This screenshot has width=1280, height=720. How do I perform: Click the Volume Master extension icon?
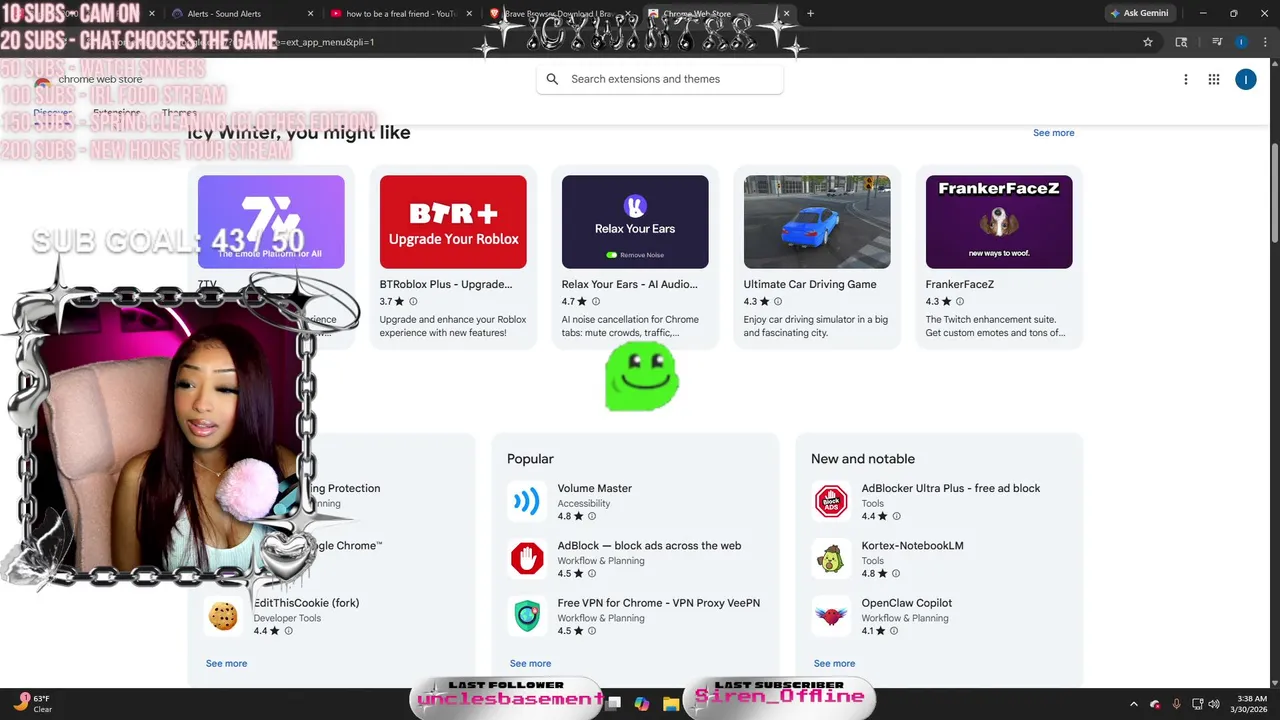[x=527, y=502]
